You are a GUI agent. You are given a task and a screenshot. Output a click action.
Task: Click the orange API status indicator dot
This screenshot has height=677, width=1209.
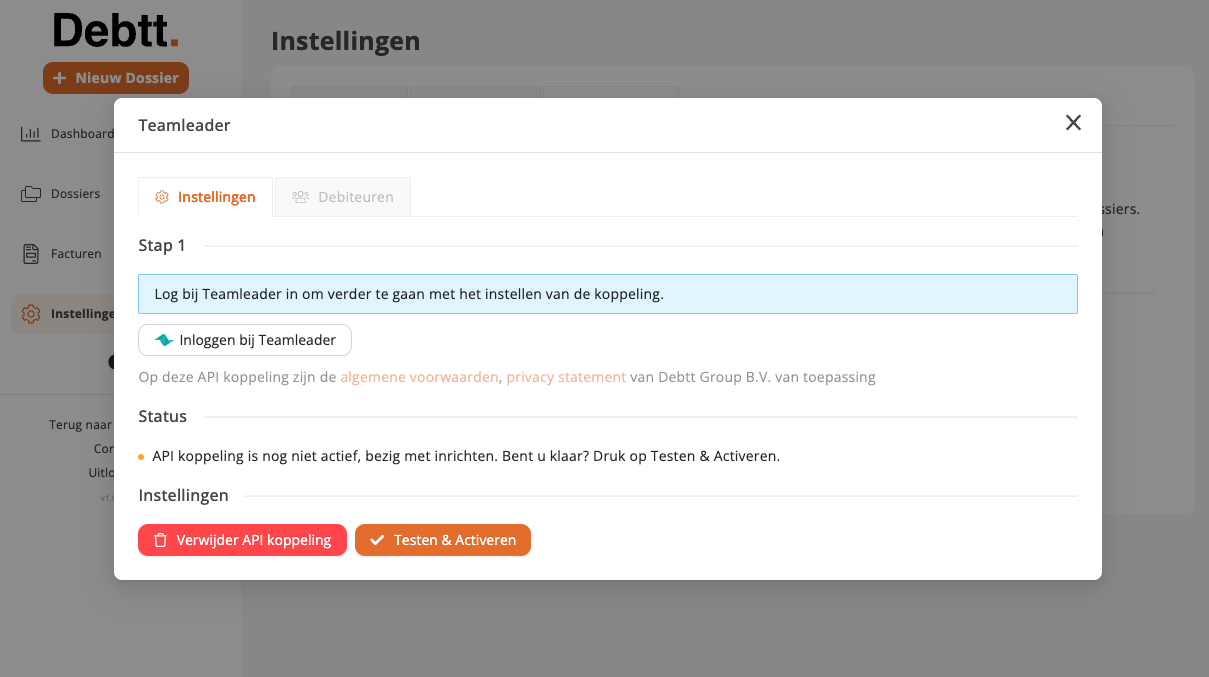point(141,457)
